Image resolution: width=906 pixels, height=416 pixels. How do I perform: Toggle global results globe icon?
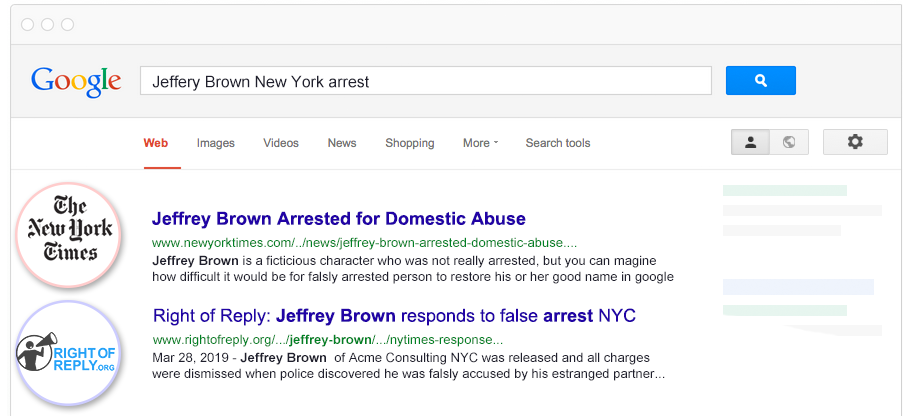[x=789, y=142]
